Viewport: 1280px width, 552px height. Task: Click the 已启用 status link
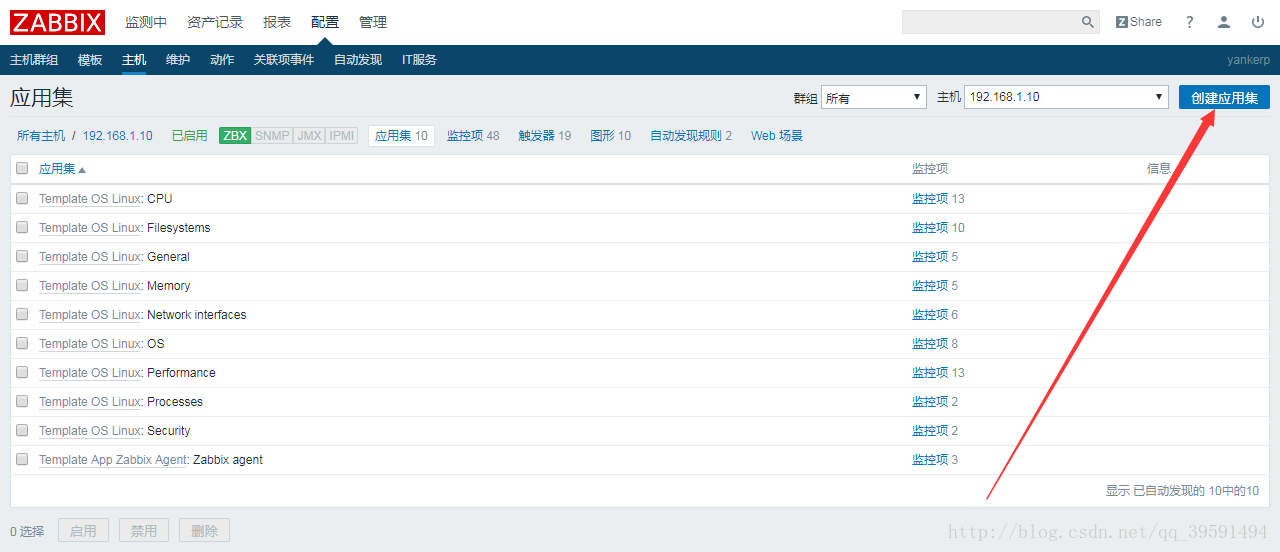pos(189,136)
